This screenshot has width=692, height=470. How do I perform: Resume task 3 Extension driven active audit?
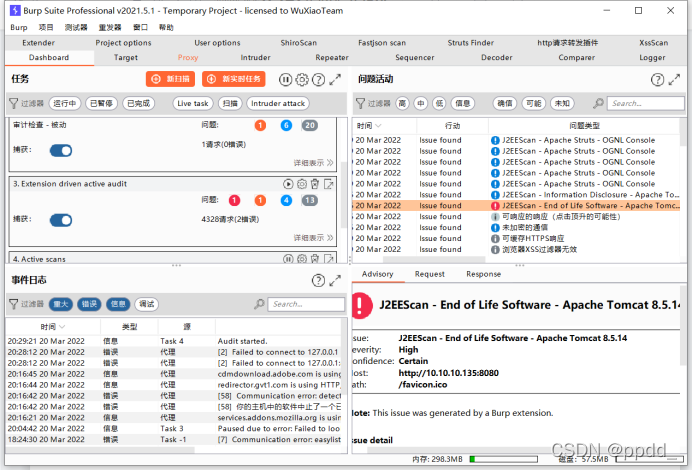click(x=288, y=184)
